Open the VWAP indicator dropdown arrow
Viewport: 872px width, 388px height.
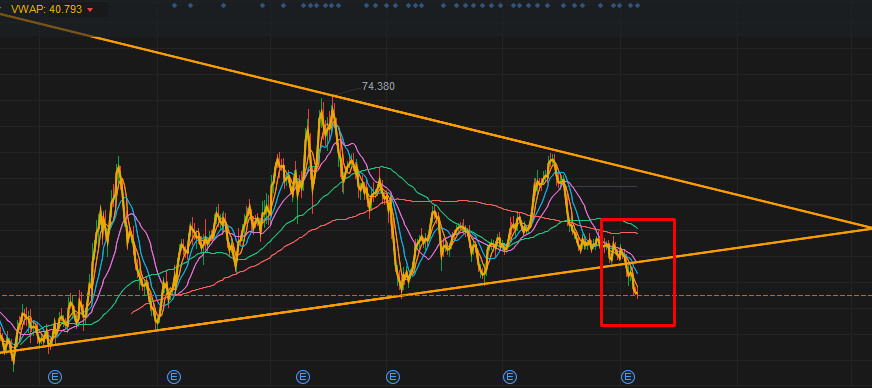(90, 10)
